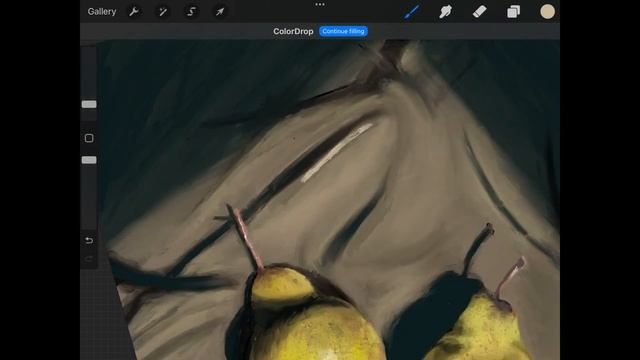
Task: Select the Eraser tool
Action: [x=480, y=12]
